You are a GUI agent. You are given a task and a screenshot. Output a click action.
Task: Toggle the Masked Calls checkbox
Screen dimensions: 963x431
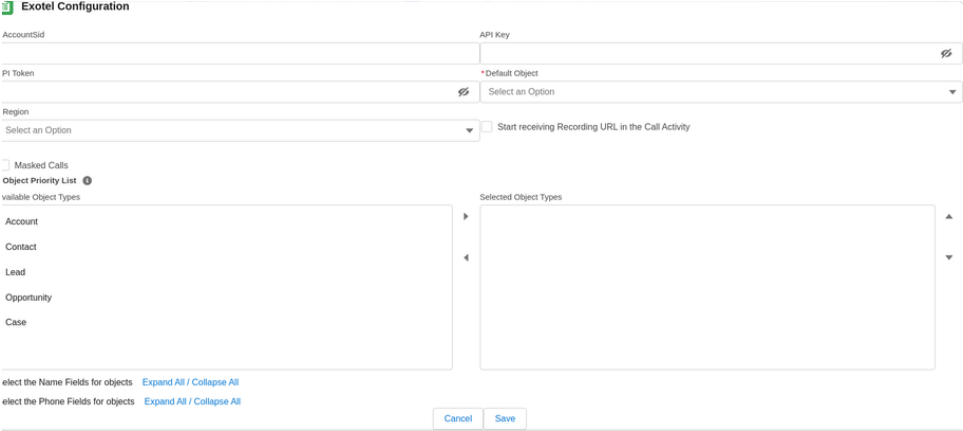[x=5, y=165]
